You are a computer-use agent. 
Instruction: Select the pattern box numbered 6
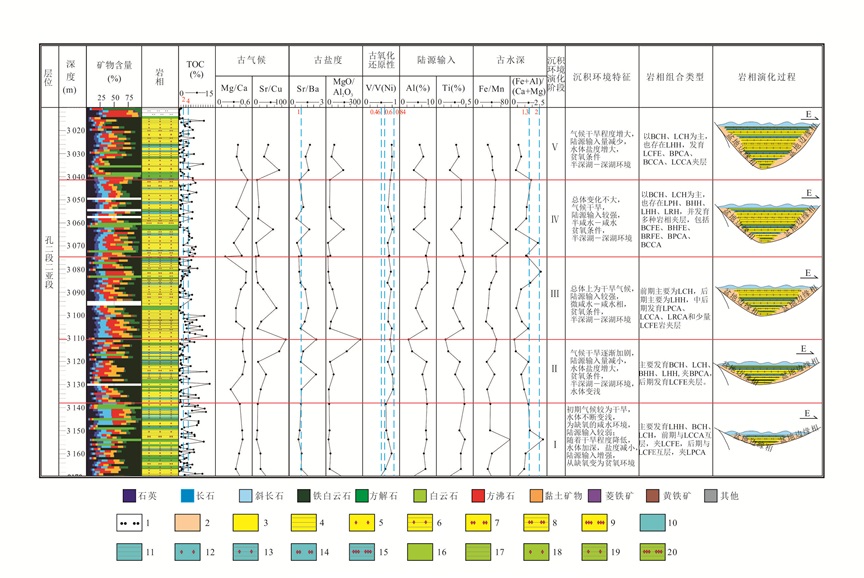420,522
